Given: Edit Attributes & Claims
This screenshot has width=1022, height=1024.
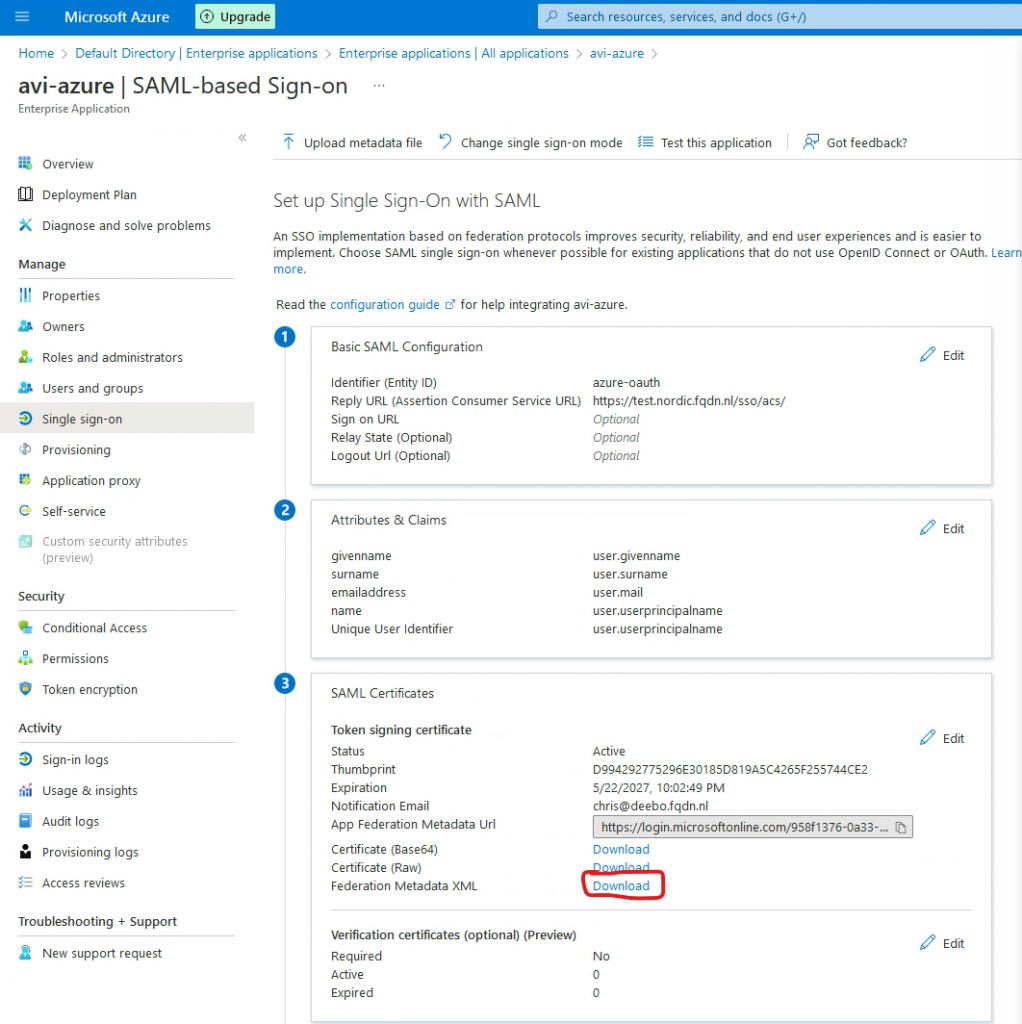Looking at the screenshot, I should pyautogui.click(x=942, y=528).
